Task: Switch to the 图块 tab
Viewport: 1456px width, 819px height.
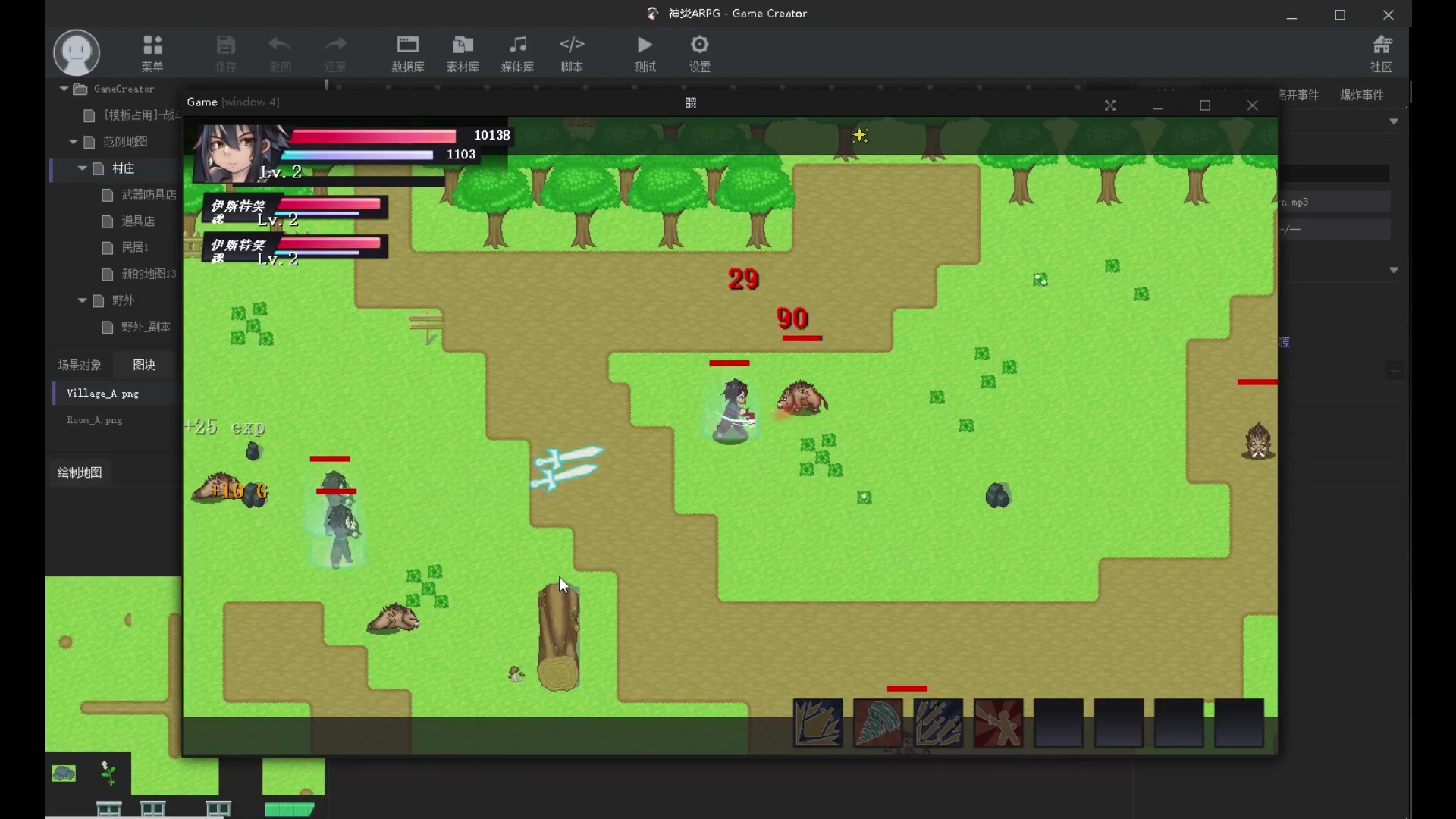Action: pos(144,365)
